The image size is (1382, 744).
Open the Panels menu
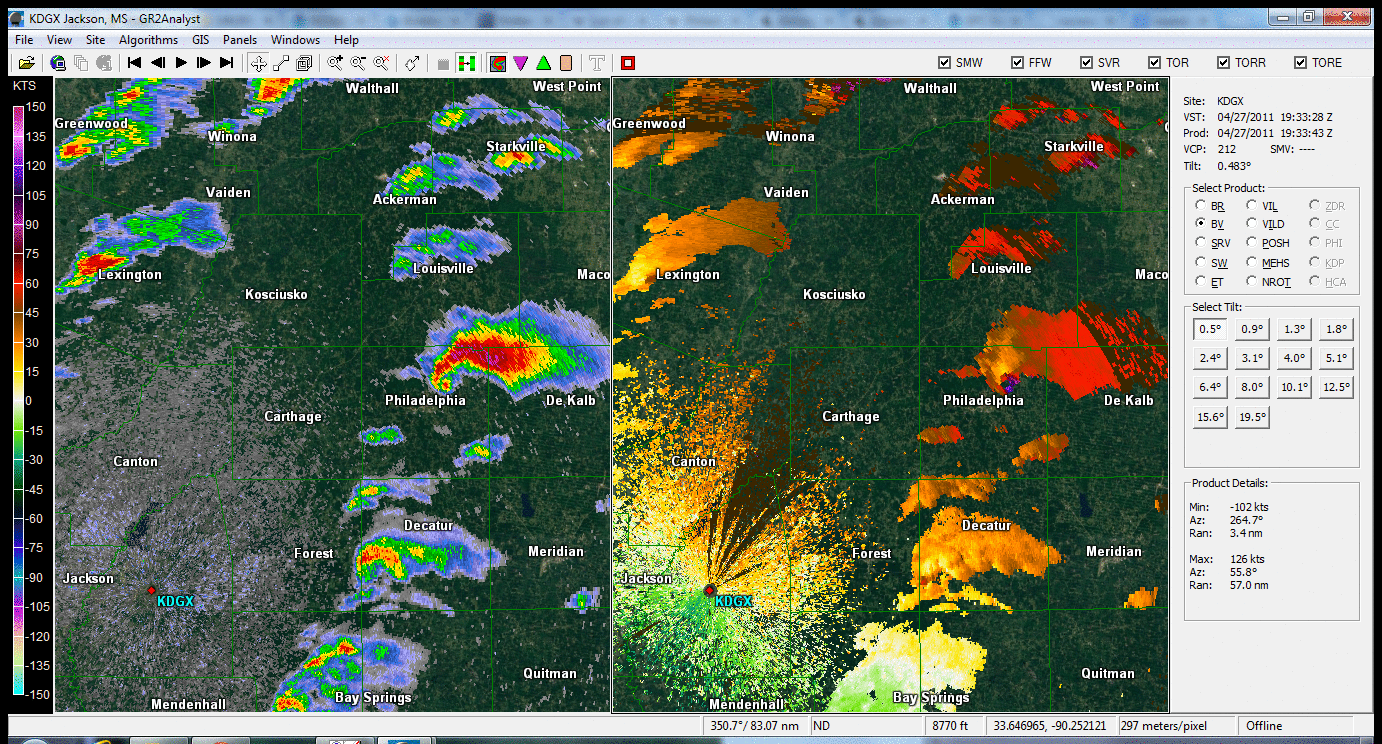click(x=240, y=40)
